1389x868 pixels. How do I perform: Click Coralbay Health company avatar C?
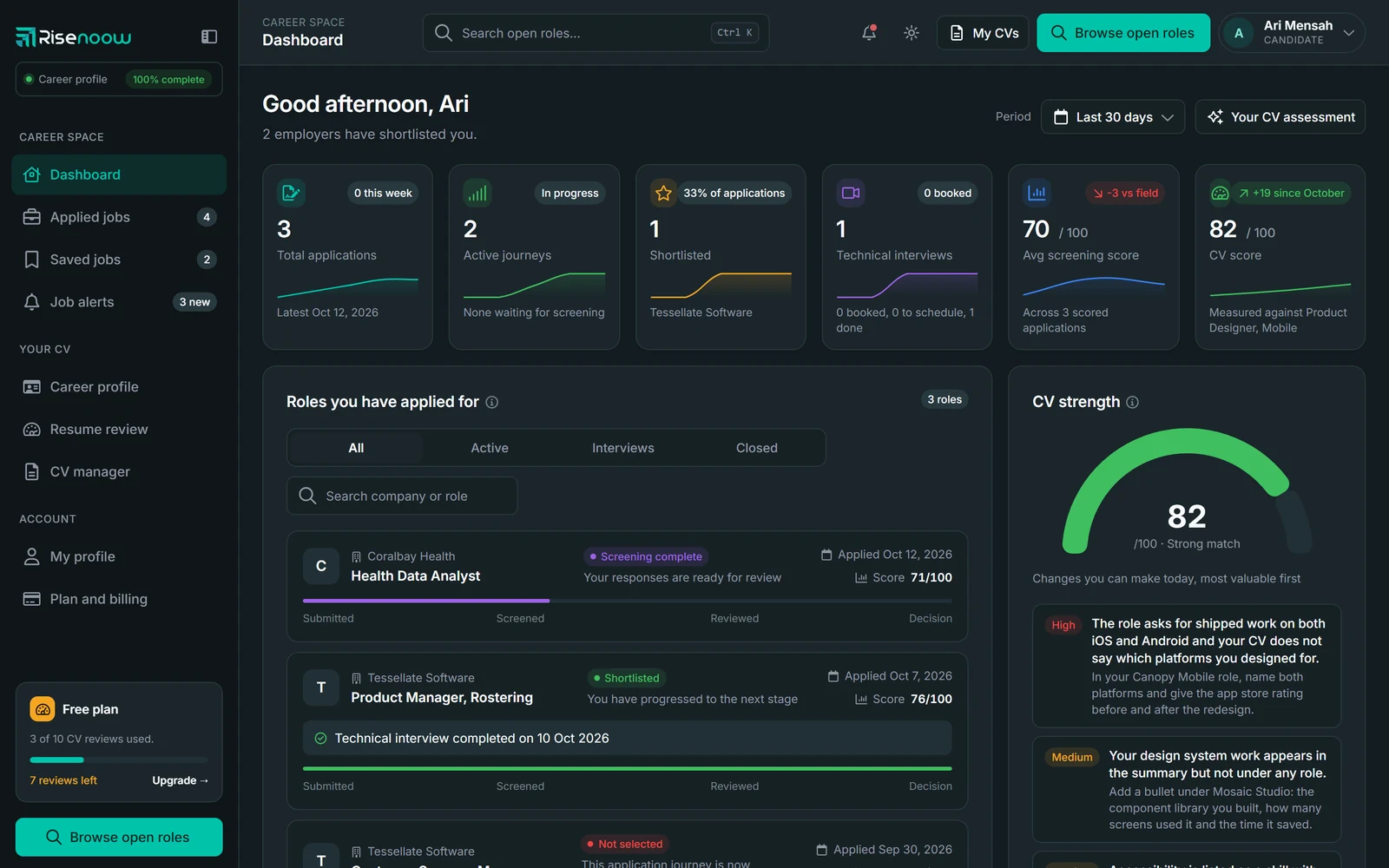[x=321, y=566]
